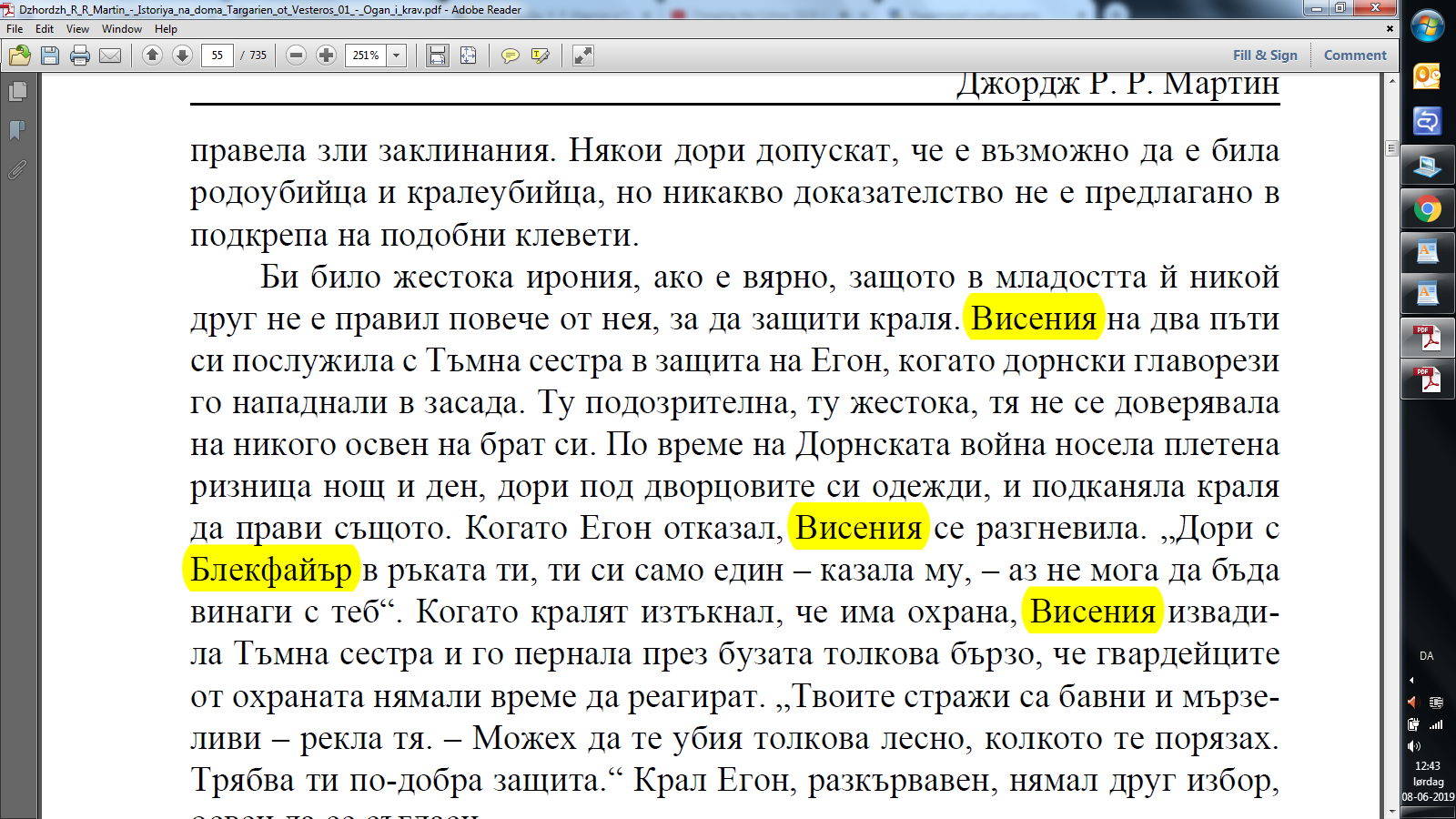
Task: Send the file by email envelope icon
Action: click(110, 56)
